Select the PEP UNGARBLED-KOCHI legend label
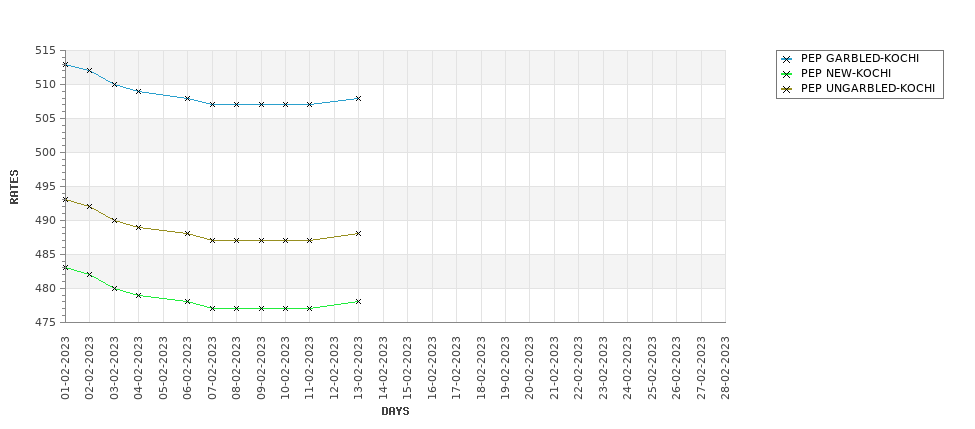Screen dimensions: 975x429 point(867,88)
